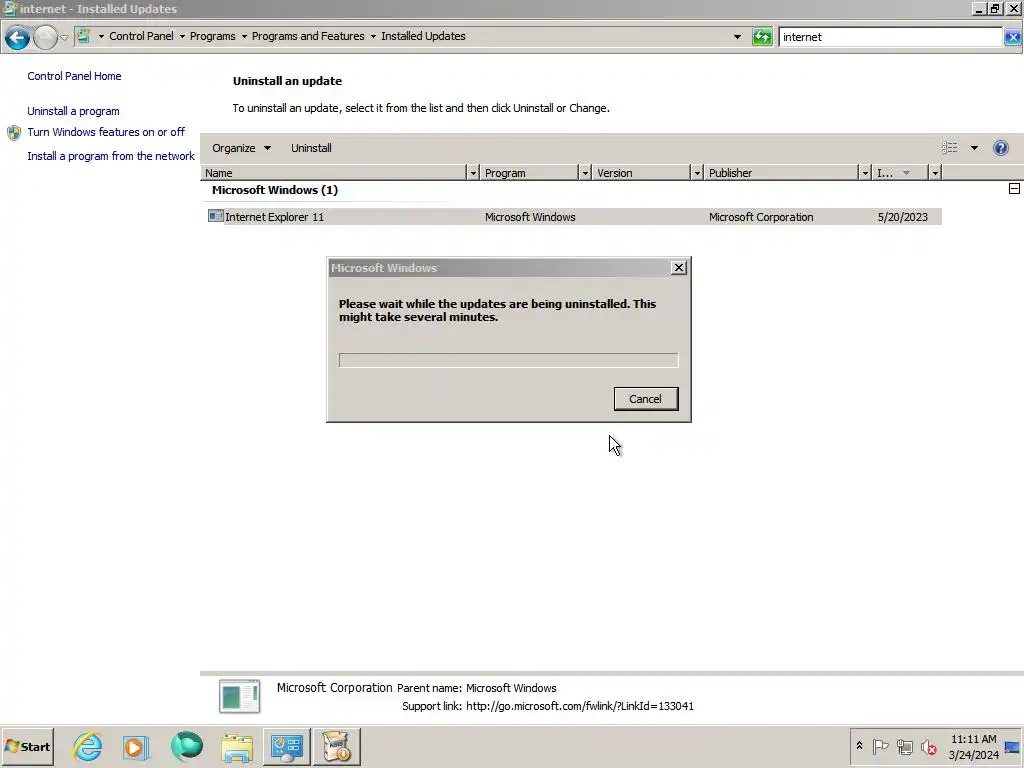Click the Show desktop tray icon
This screenshot has height=768, width=1024.
pos(1012,747)
